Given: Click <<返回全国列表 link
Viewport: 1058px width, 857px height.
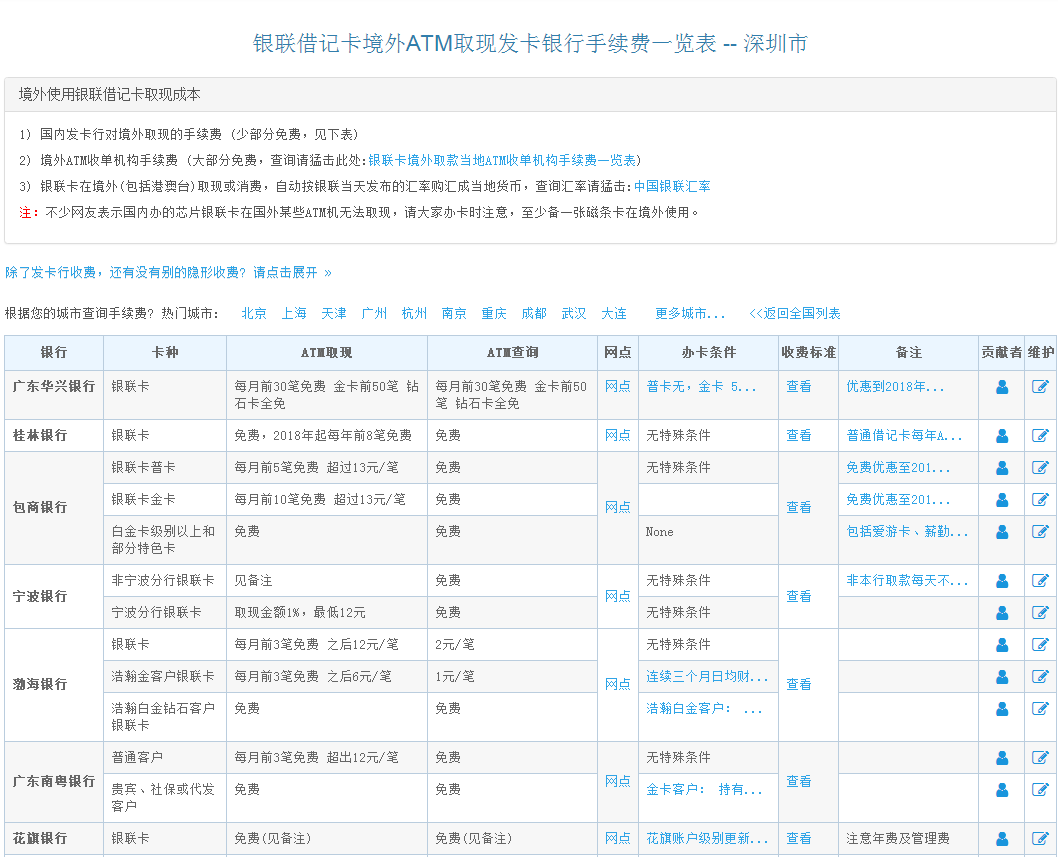Looking at the screenshot, I should point(795,313).
